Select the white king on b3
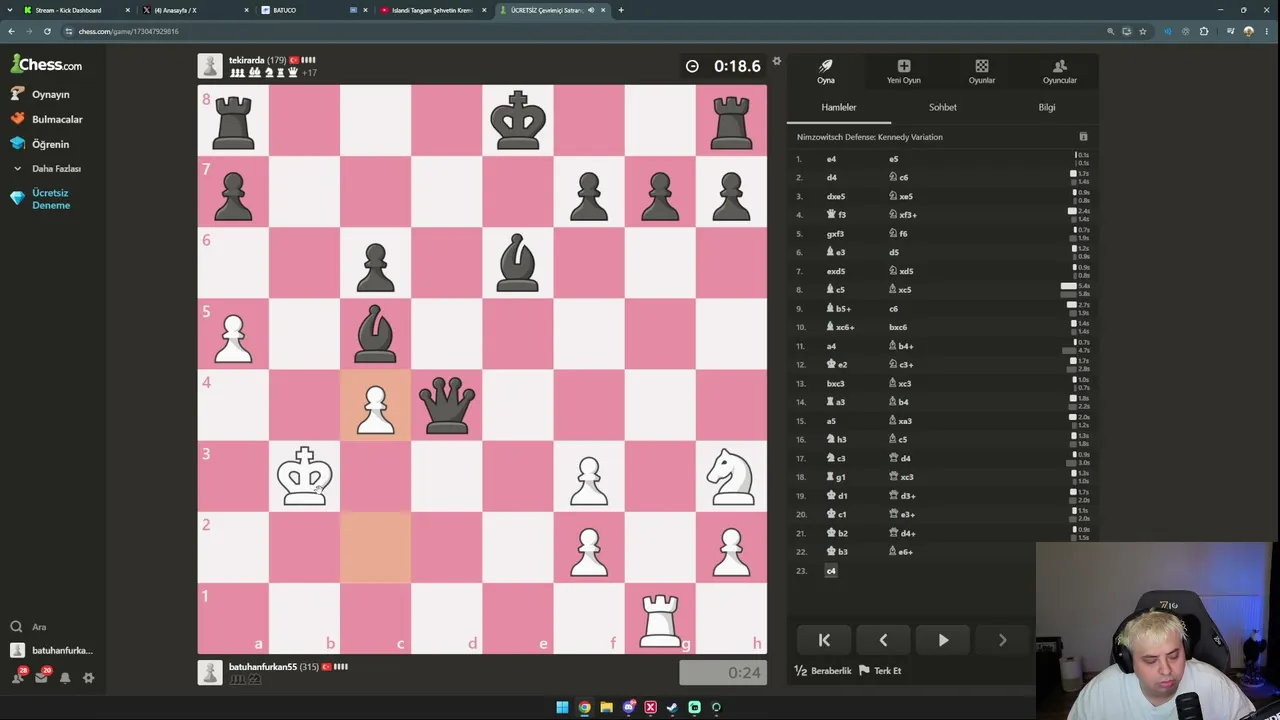 click(x=304, y=476)
